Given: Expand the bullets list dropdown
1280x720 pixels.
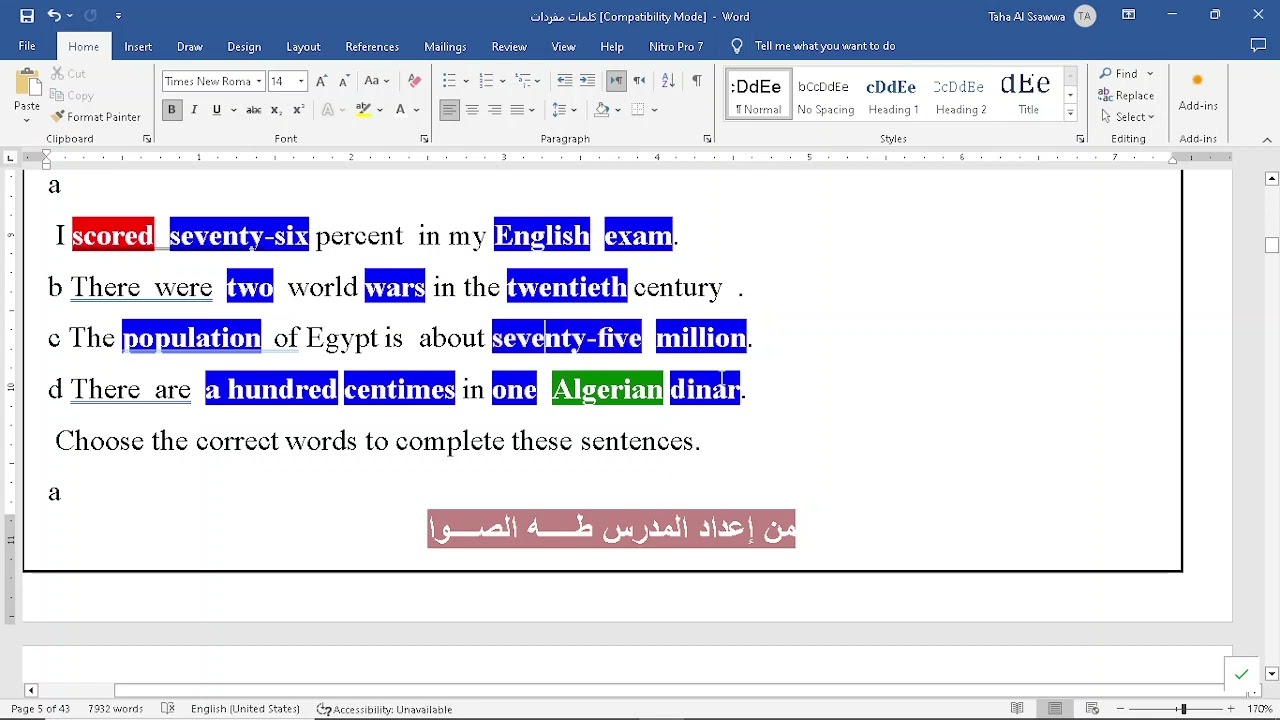Looking at the screenshot, I should [465, 81].
